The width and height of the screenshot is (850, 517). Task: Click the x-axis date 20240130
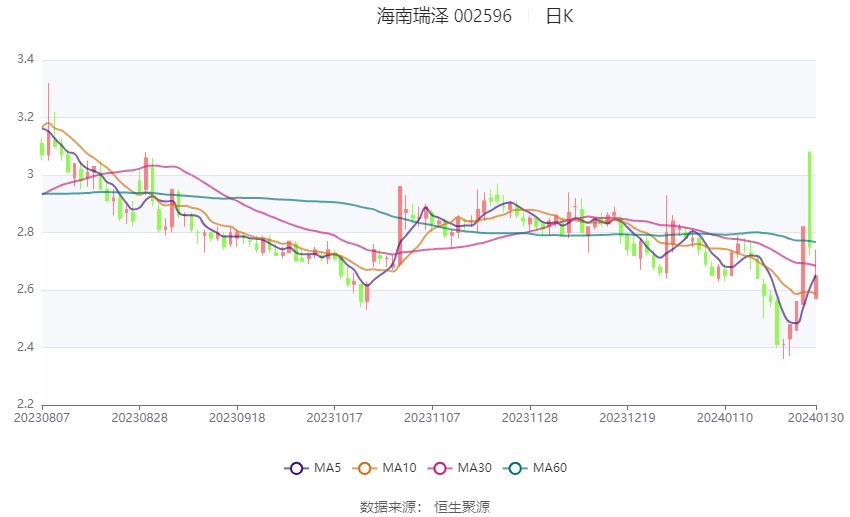(816, 418)
